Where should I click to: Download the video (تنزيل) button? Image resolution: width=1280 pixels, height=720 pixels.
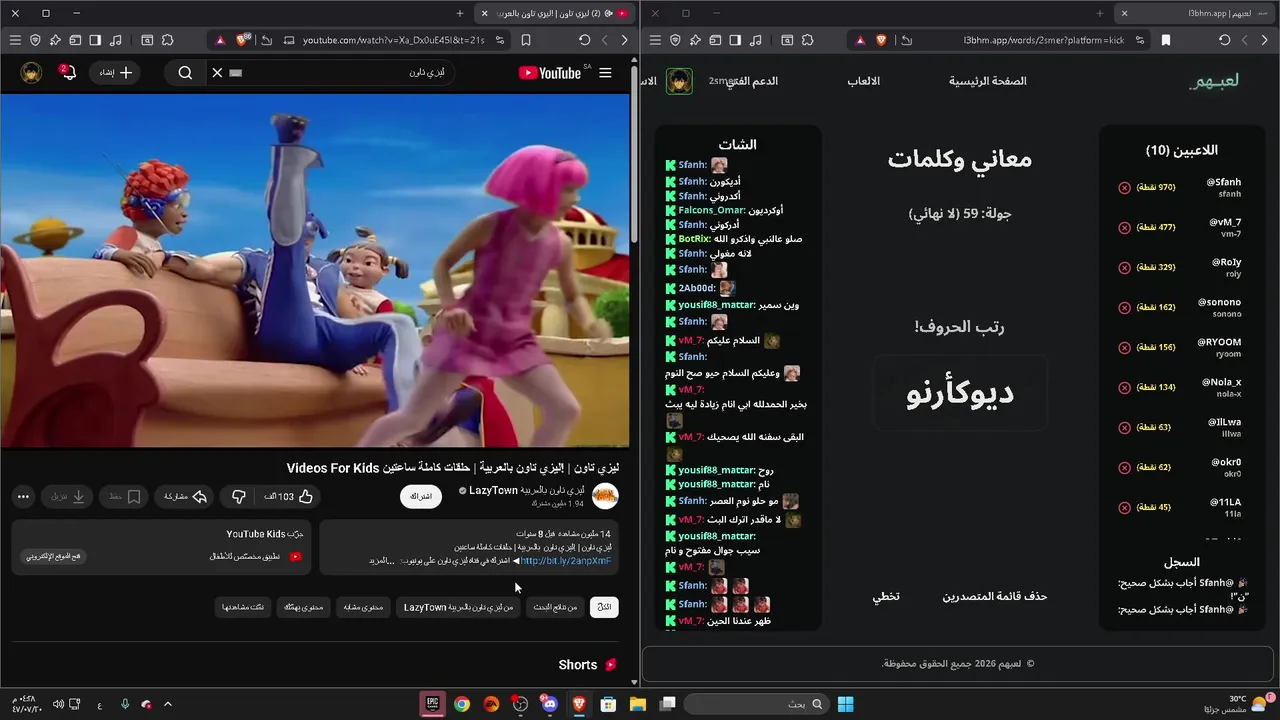pos(68,496)
